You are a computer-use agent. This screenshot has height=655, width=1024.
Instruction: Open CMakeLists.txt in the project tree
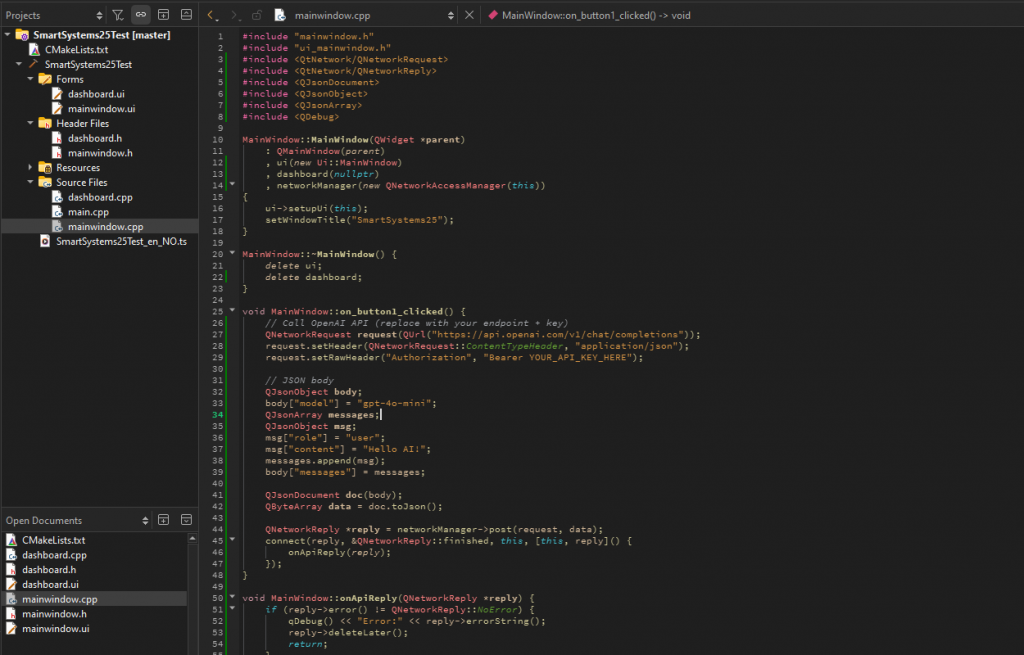tap(76, 49)
